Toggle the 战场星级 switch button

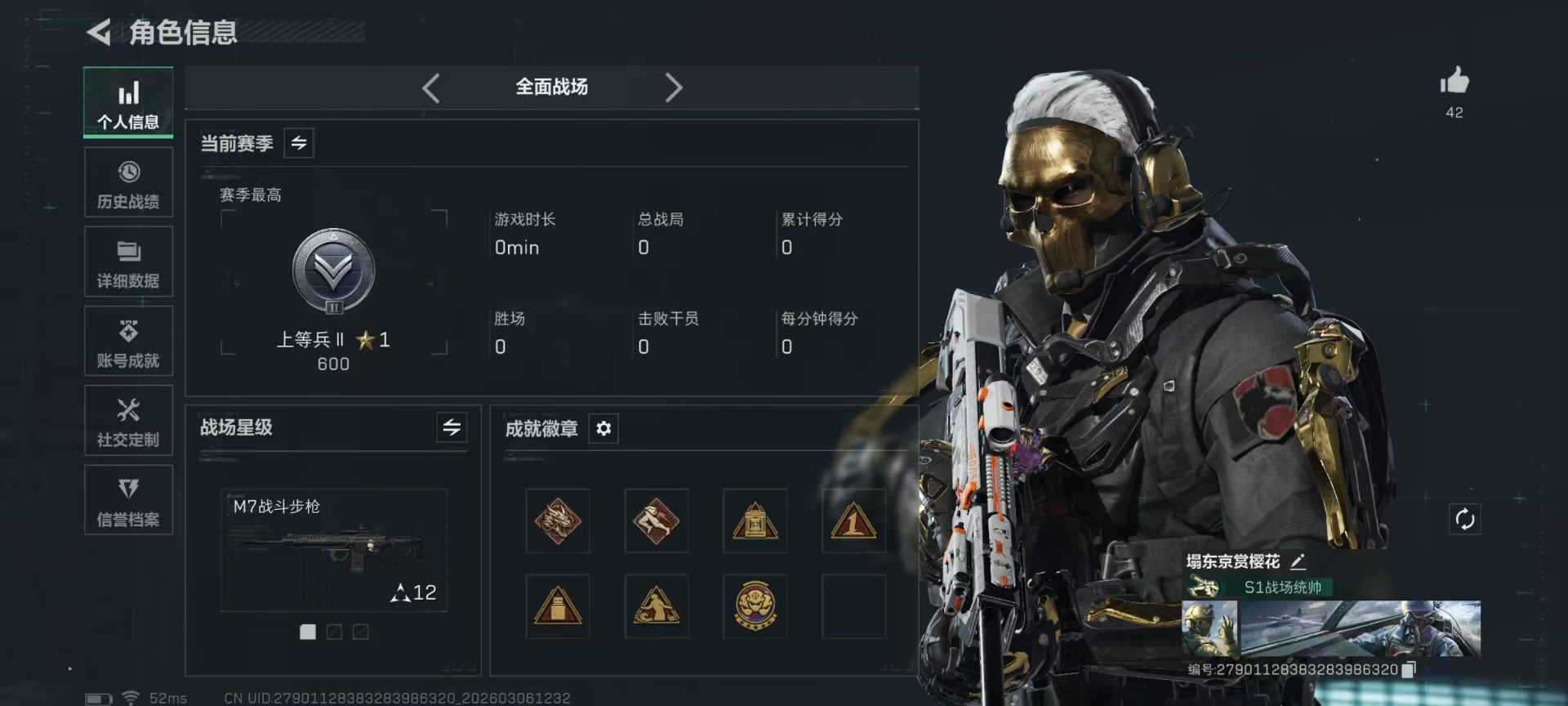[452, 427]
